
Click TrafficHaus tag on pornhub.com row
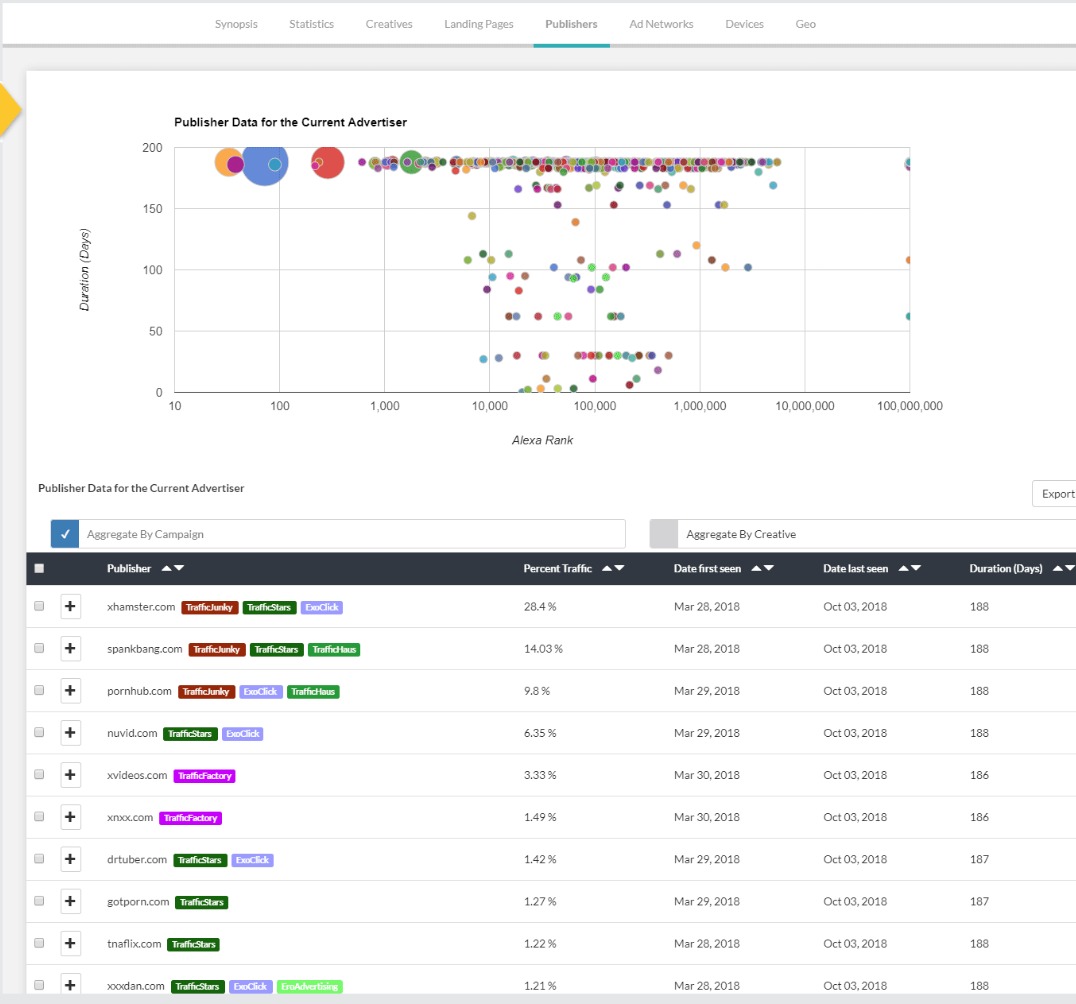pyautogui.click(x=313, y=692)
